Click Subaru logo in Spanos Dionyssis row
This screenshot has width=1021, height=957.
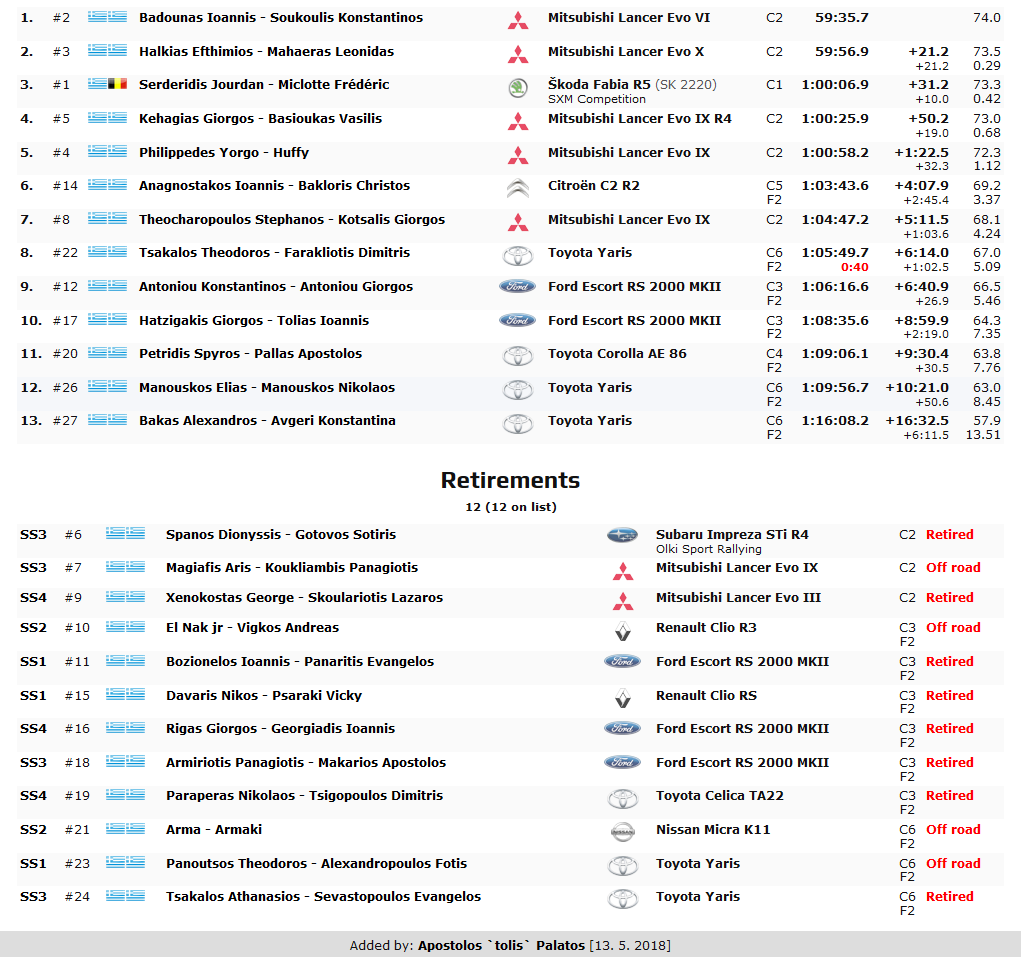622,535
